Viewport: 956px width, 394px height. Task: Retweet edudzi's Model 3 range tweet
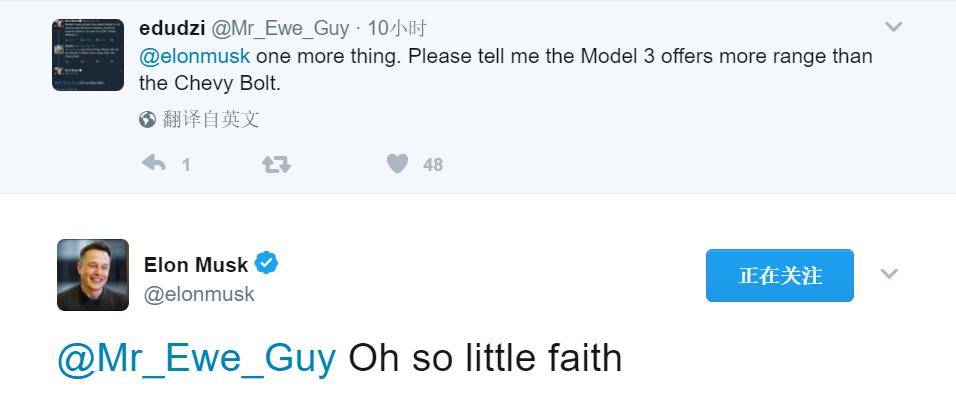[276, 163]
